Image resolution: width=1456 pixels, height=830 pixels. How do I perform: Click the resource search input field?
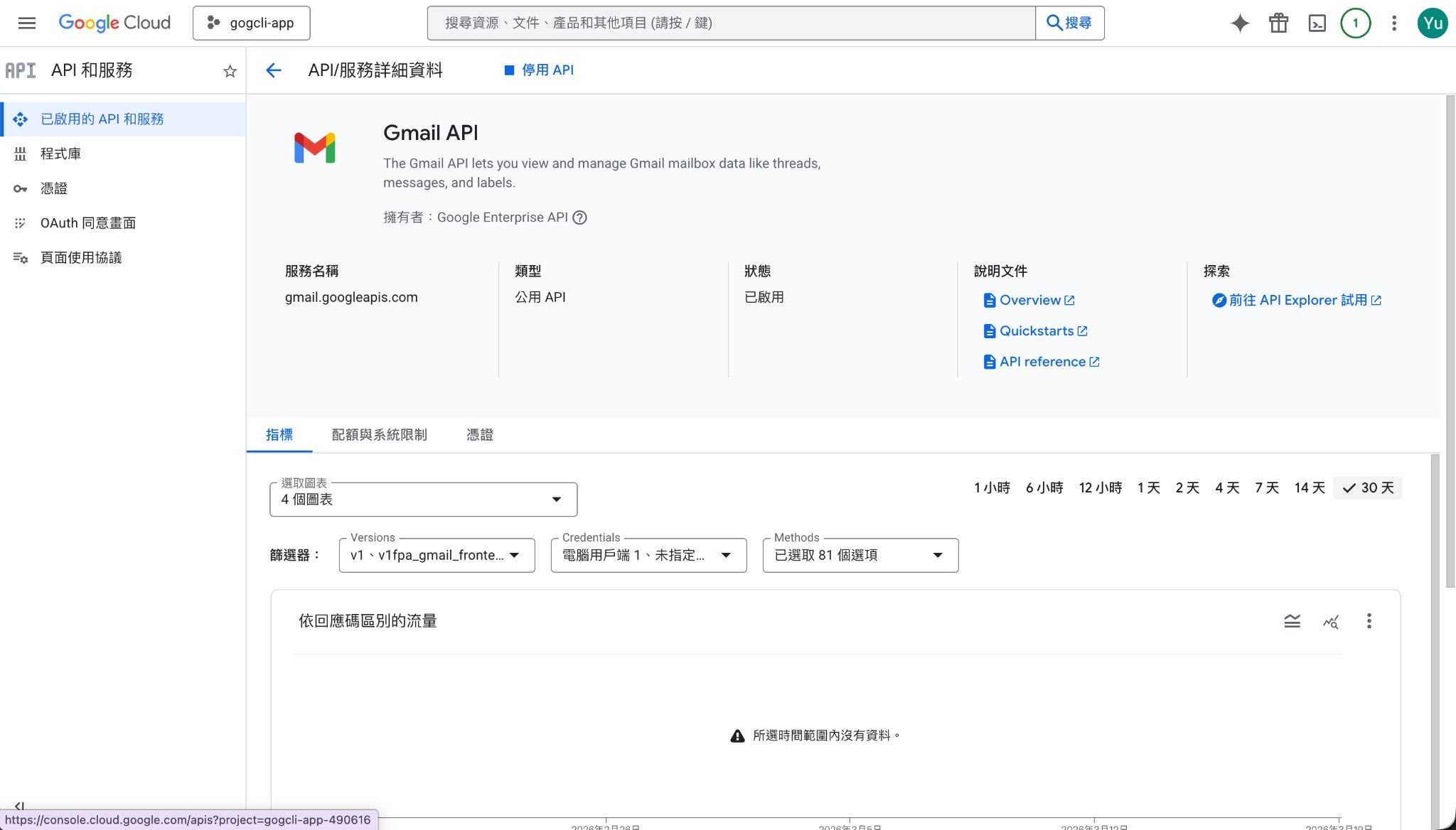731,23
